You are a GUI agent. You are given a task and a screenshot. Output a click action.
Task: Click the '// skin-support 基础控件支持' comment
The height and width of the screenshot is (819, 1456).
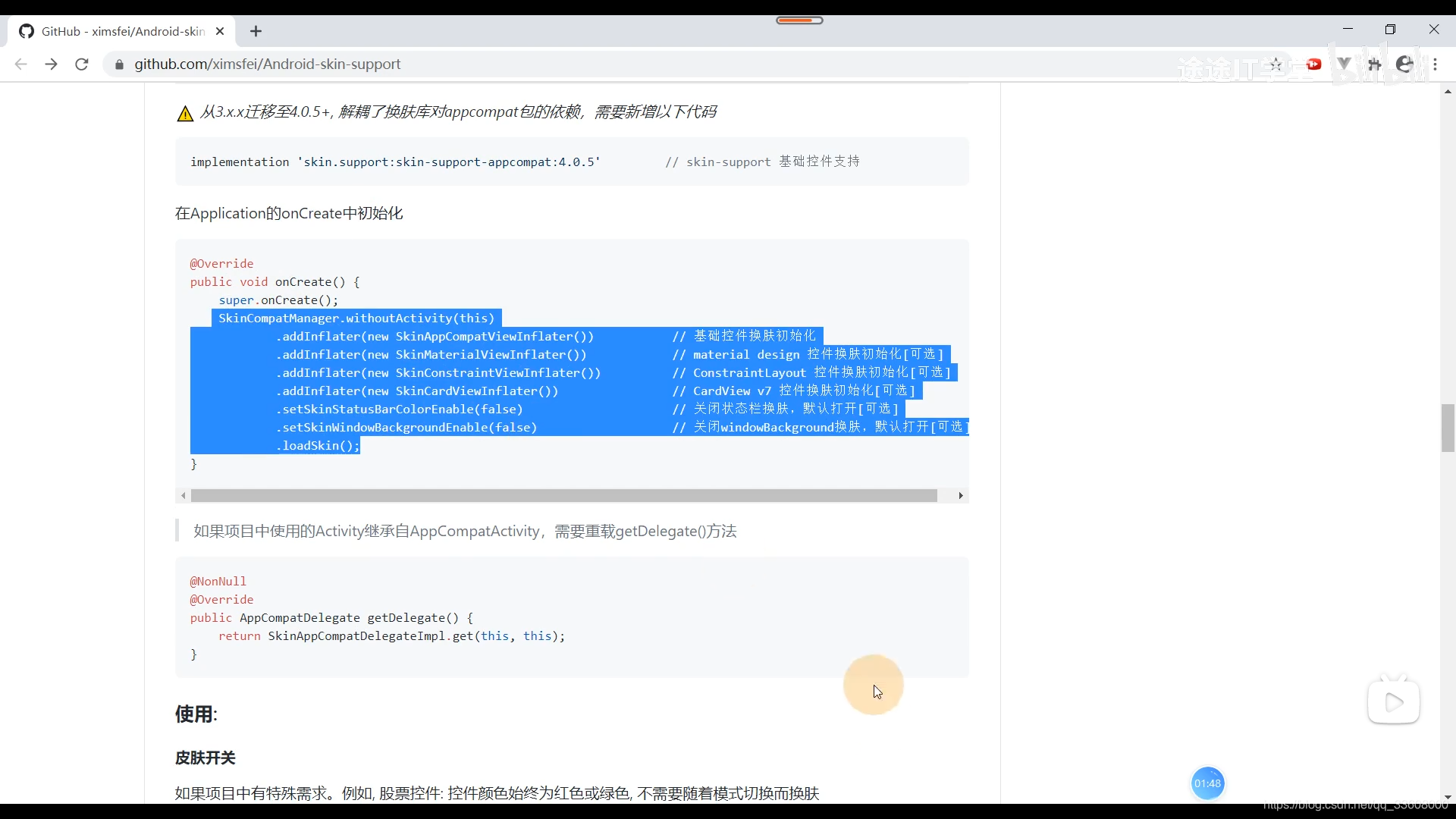point(763,162)
